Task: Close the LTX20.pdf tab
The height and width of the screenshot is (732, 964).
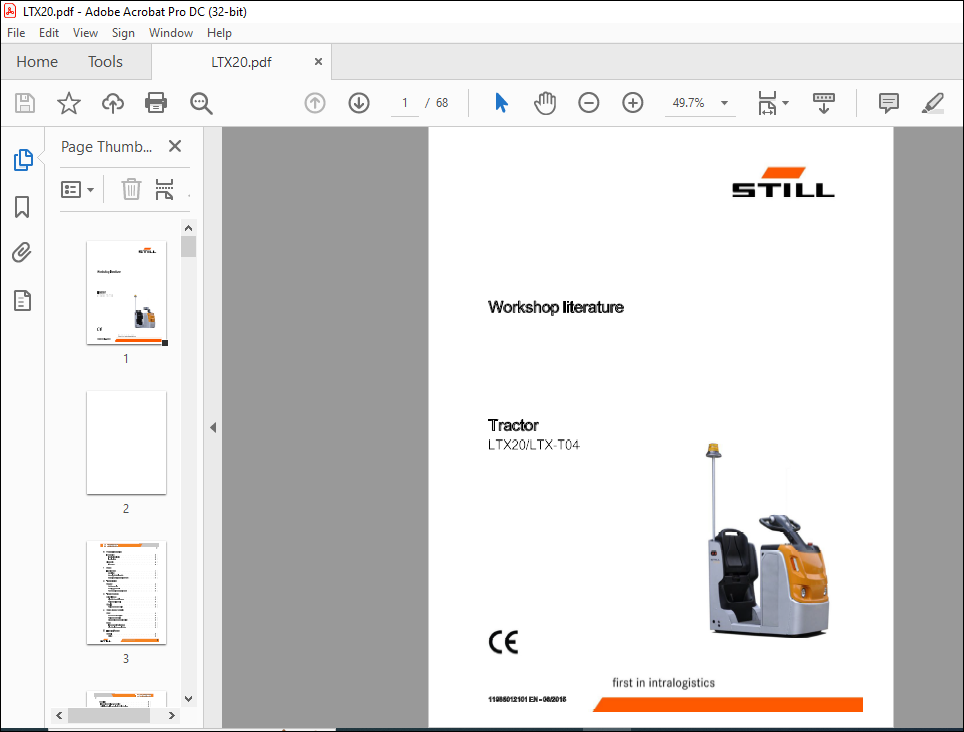Action: [318, 61]
